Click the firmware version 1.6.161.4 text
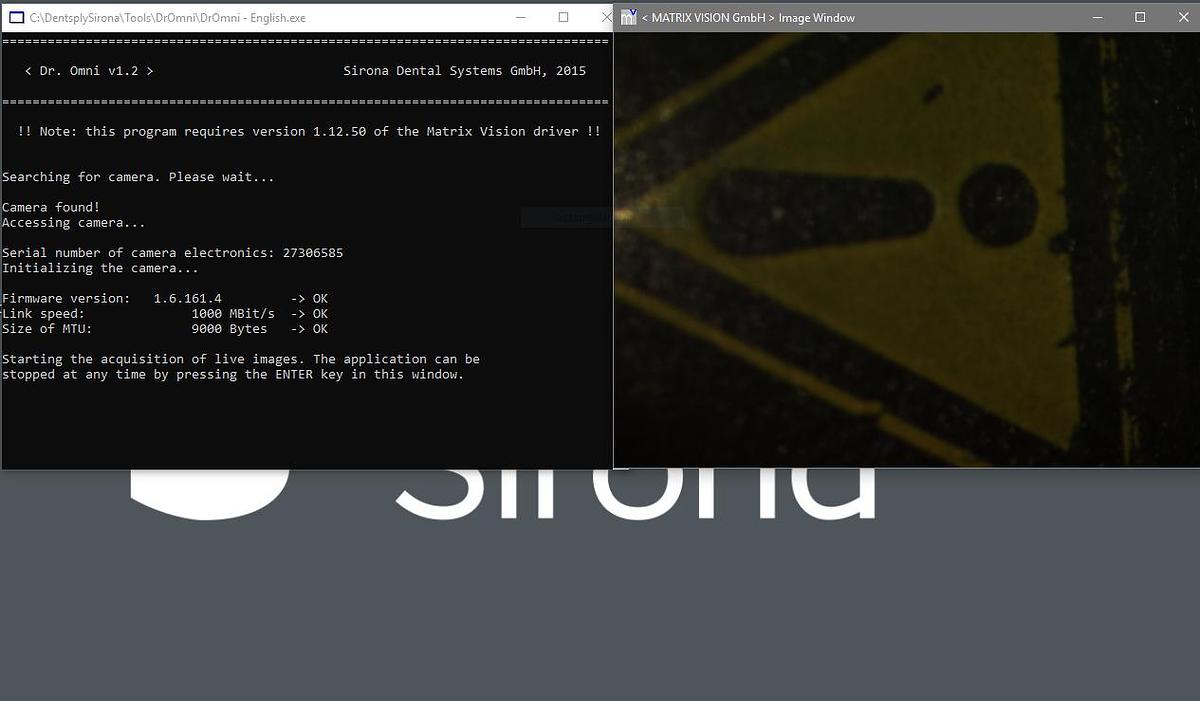The height and width of the screenshot is (701, 1200). click(187, 299)
